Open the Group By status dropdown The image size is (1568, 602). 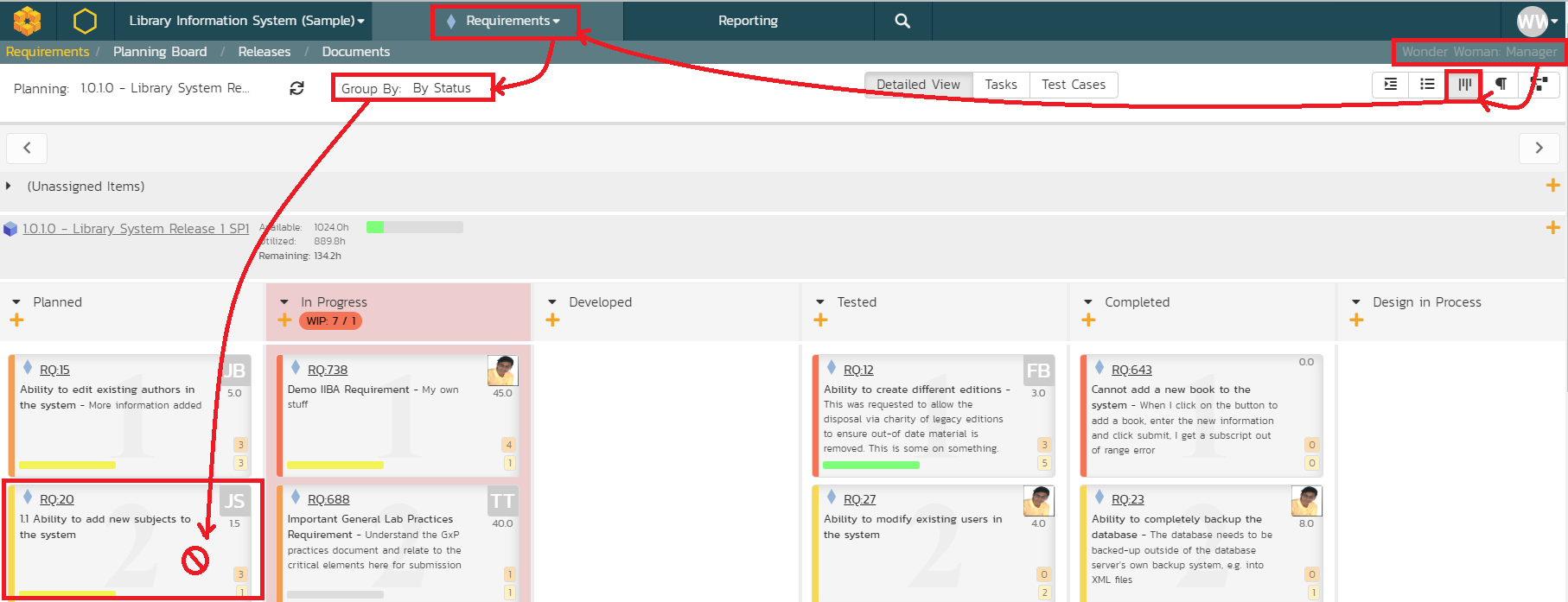[412, 88]
